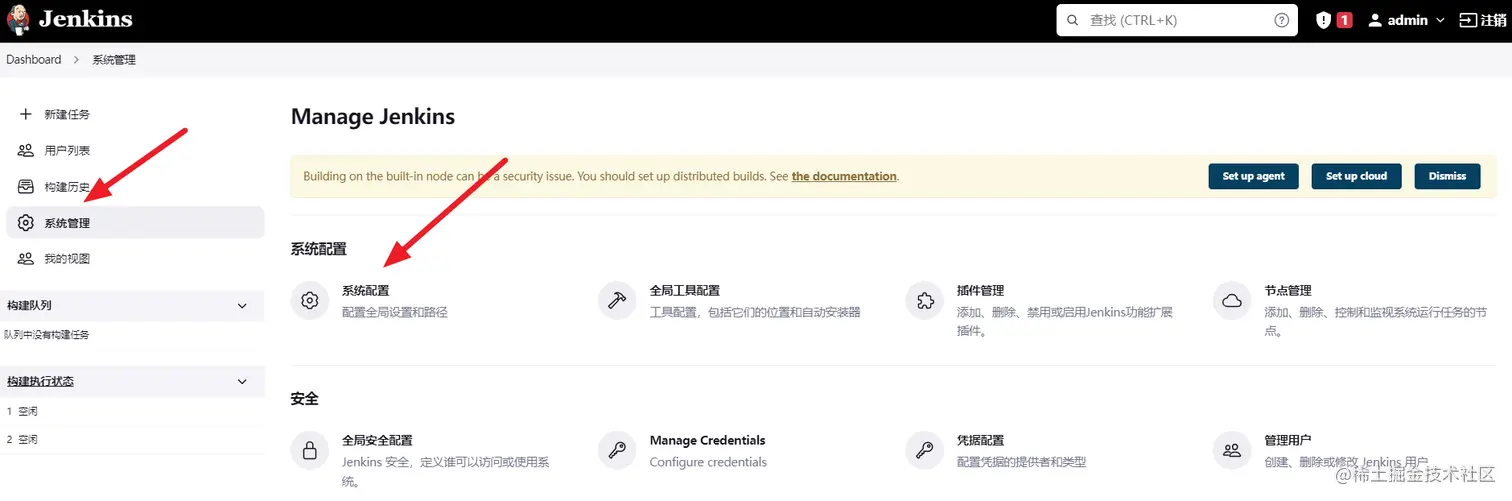Screen dimensions: 1512x501
Task: Click the admin username link
Action: point(1407,20)
